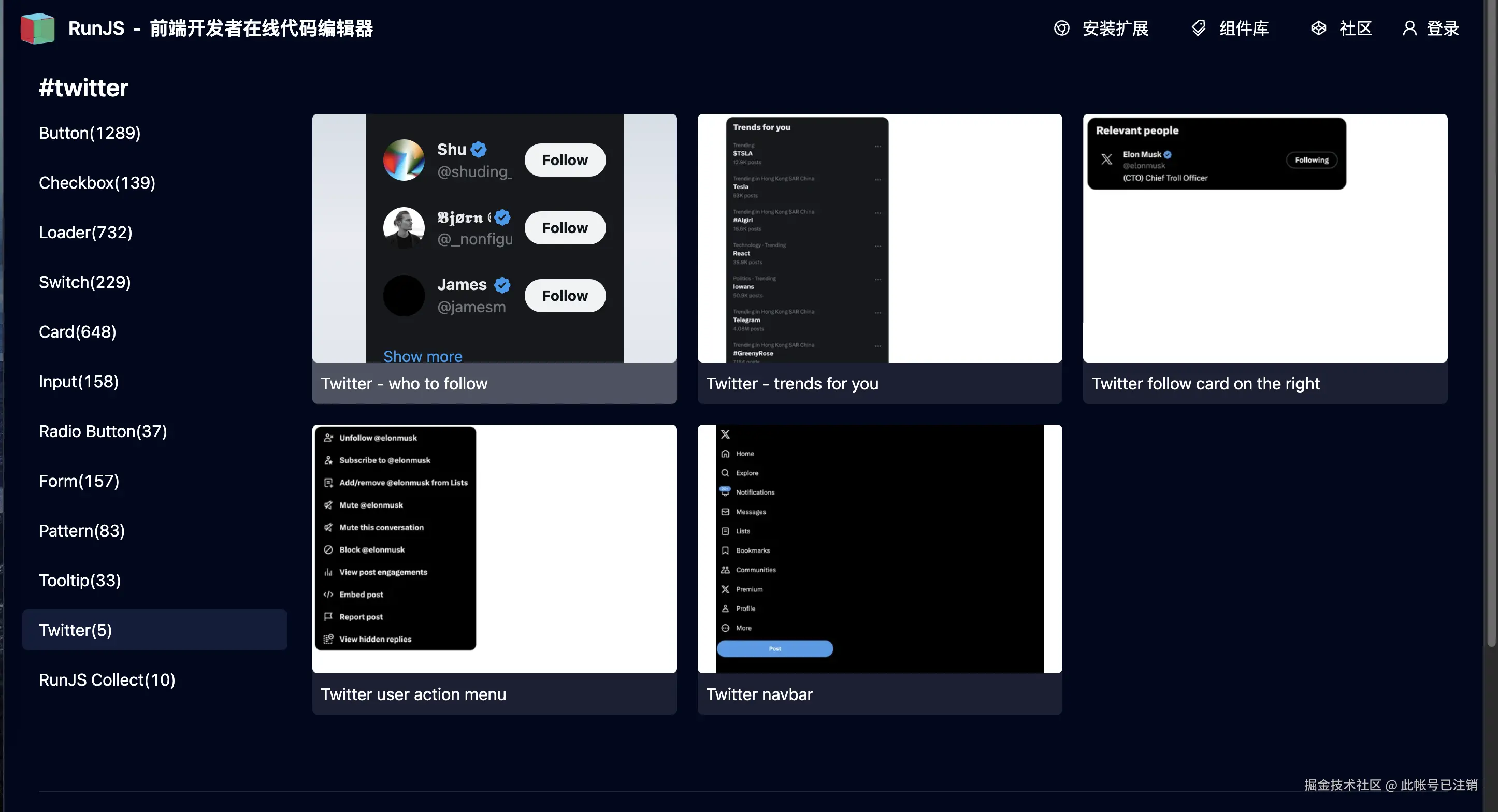Click the Explore search icon in navbar
The width and height of the screenshot is (1498, 812).
[x=725, y=473]
